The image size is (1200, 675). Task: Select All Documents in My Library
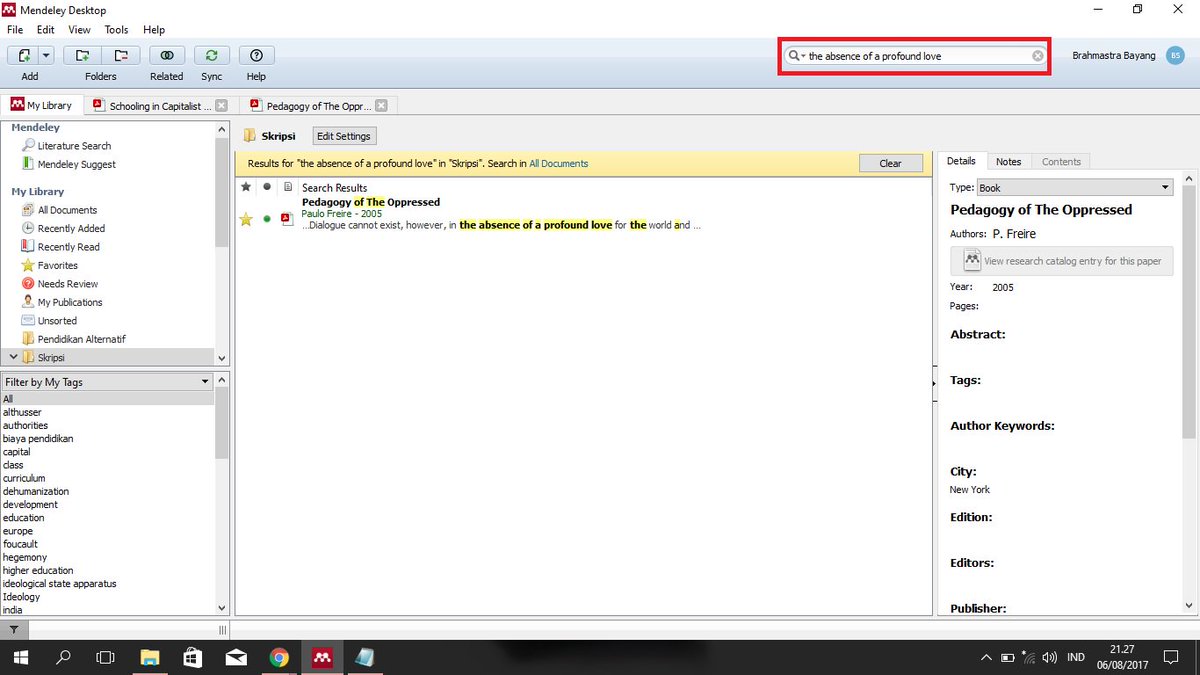coord(67,210)
